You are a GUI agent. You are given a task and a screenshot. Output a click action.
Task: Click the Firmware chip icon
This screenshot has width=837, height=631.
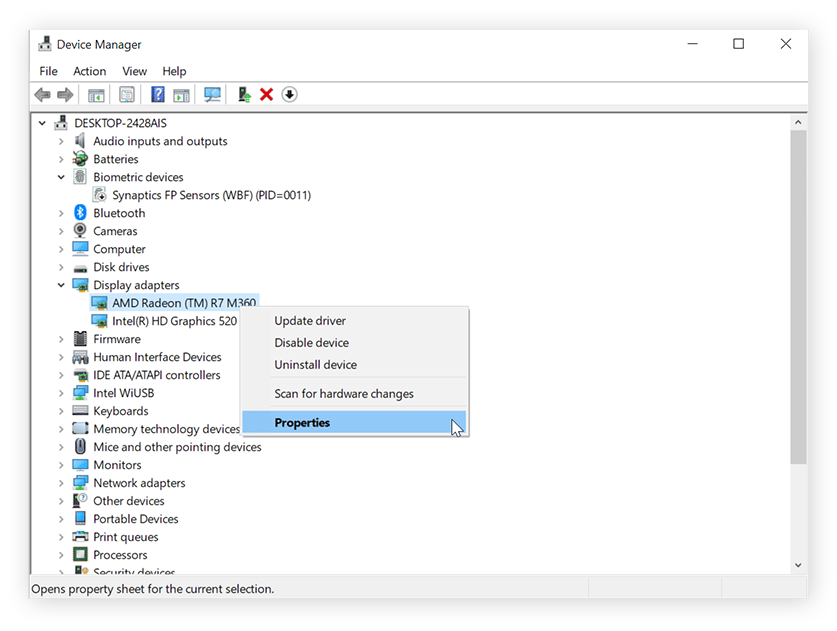[x=80, y=338]
